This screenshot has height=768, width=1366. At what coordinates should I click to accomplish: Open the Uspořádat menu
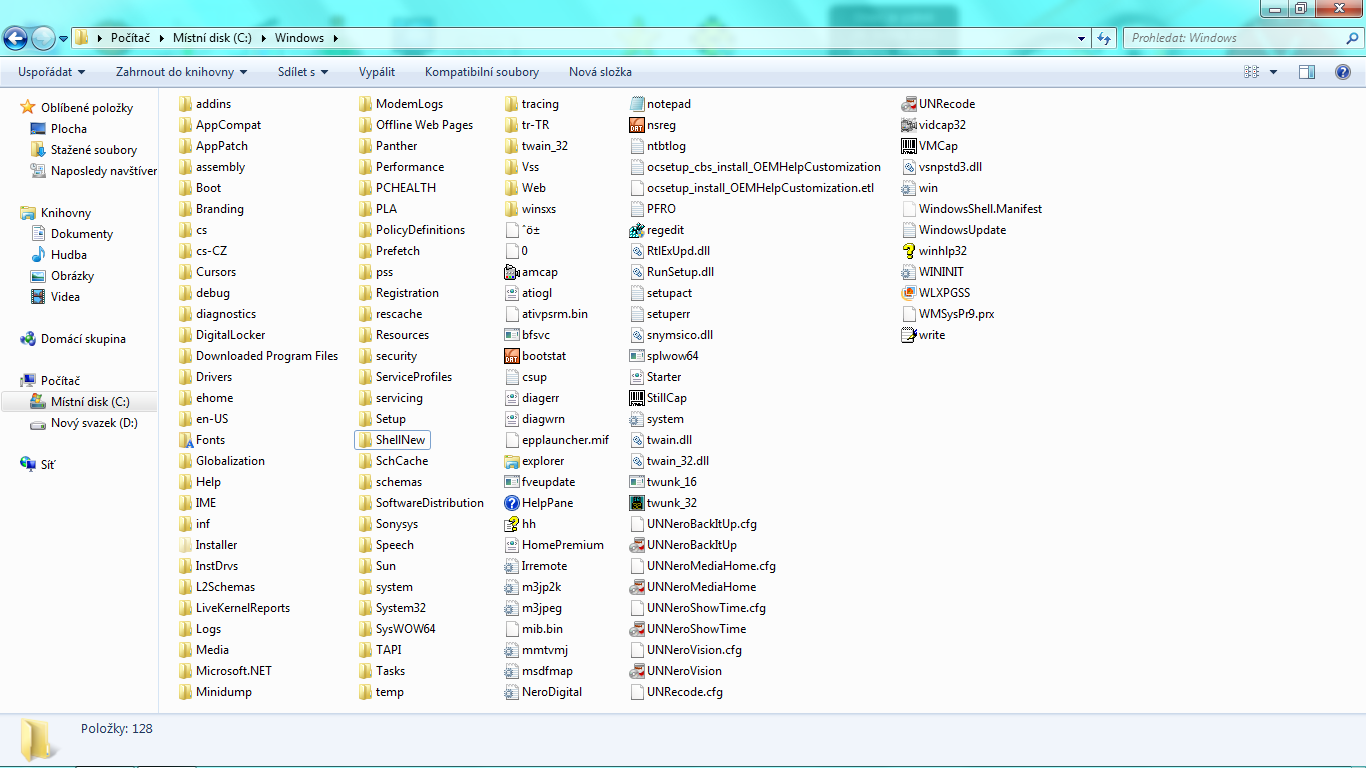coord(51,72)
